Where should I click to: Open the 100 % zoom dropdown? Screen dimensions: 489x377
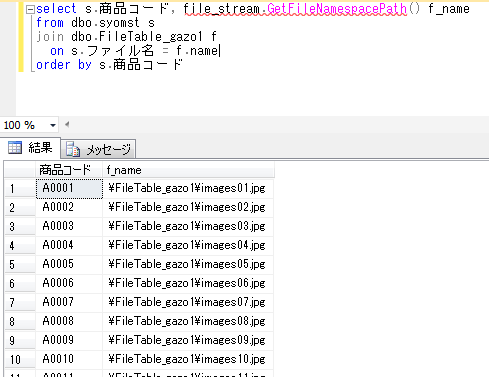(x=53, y=126)
